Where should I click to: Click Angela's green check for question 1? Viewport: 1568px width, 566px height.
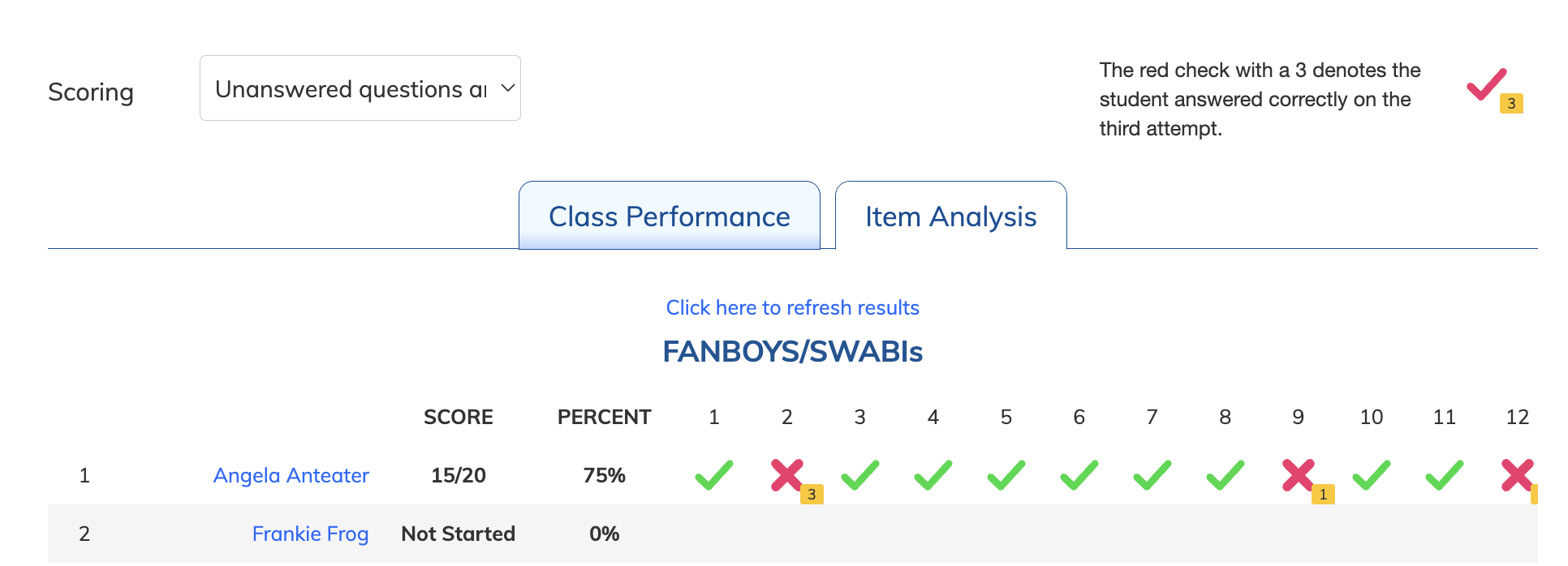713,475
